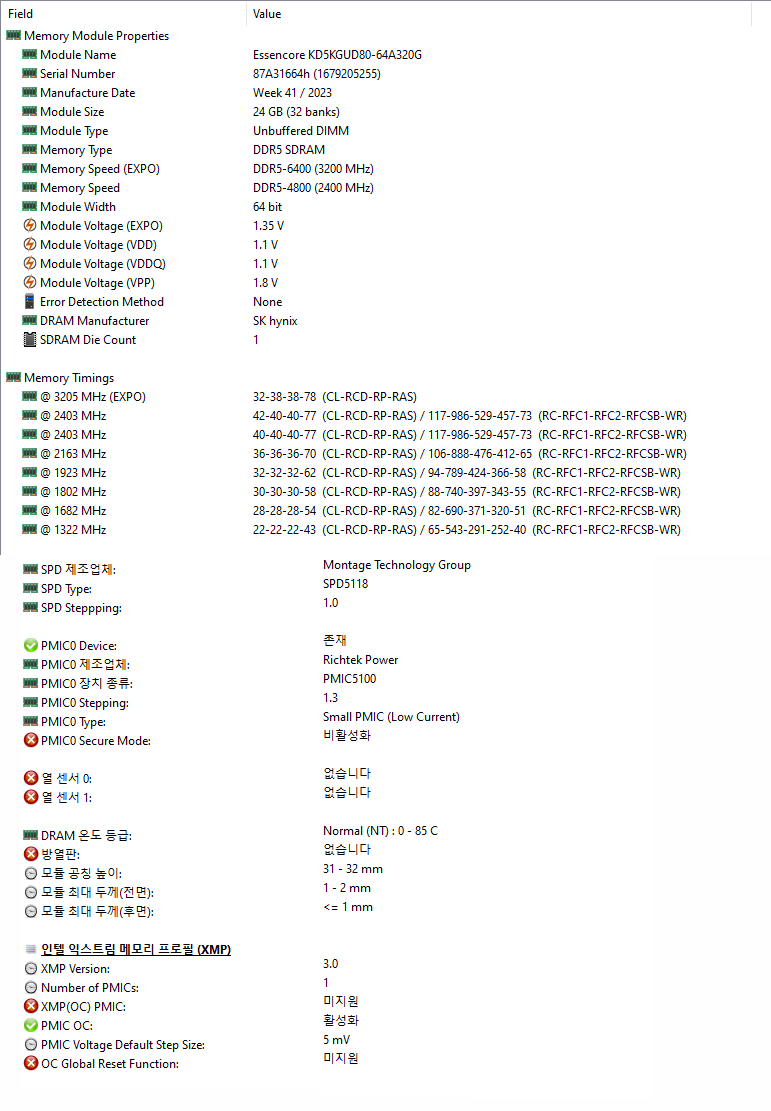The height and width of the screenshot is (1111, 771).
Task: Click the value PMIC5100
Action: [x=349, y=679]
